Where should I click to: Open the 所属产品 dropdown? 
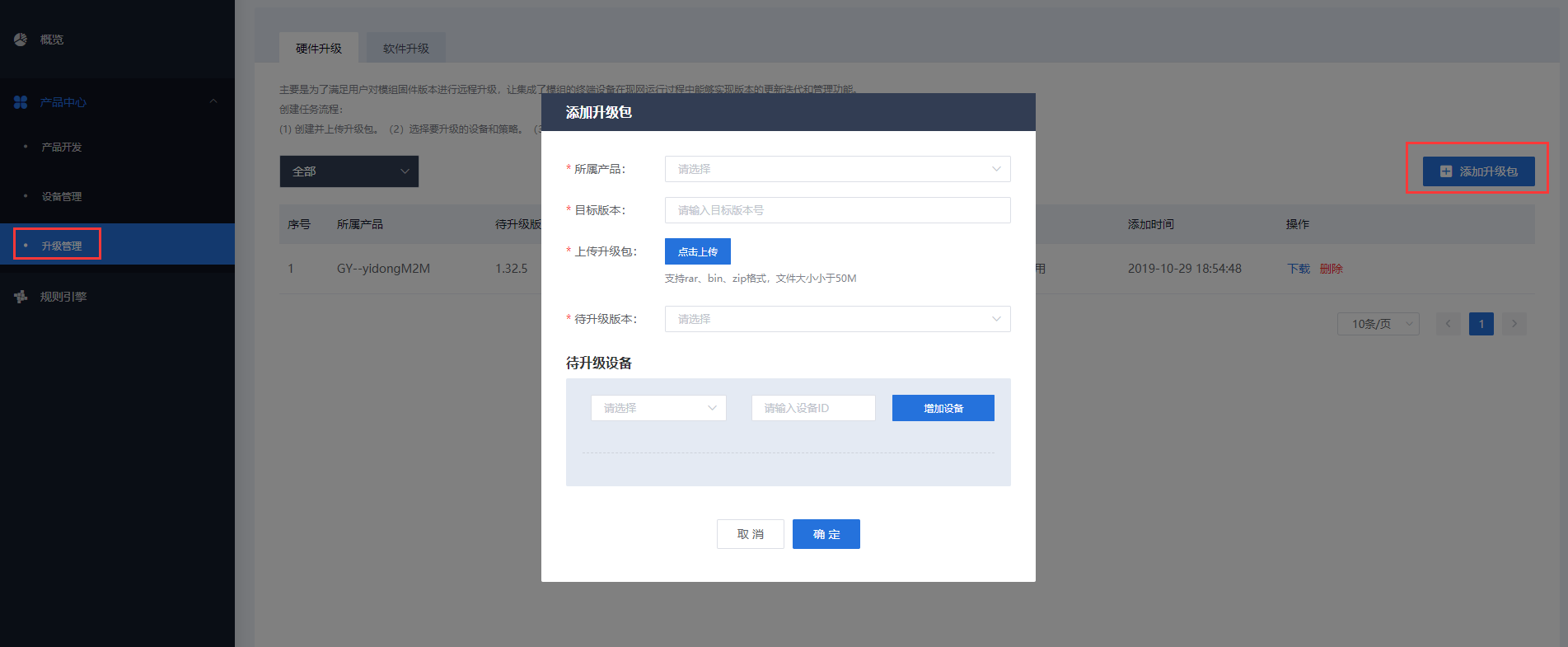pyautogui.click(x=837, y=169)
